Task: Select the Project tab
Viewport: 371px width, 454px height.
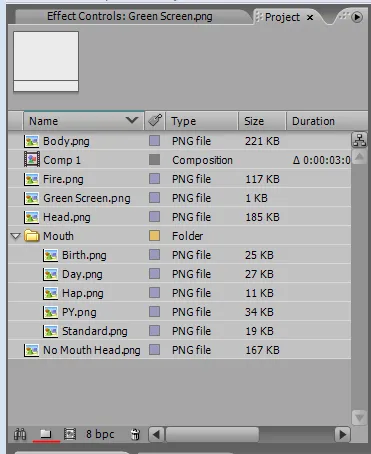Action: (282, 17)
